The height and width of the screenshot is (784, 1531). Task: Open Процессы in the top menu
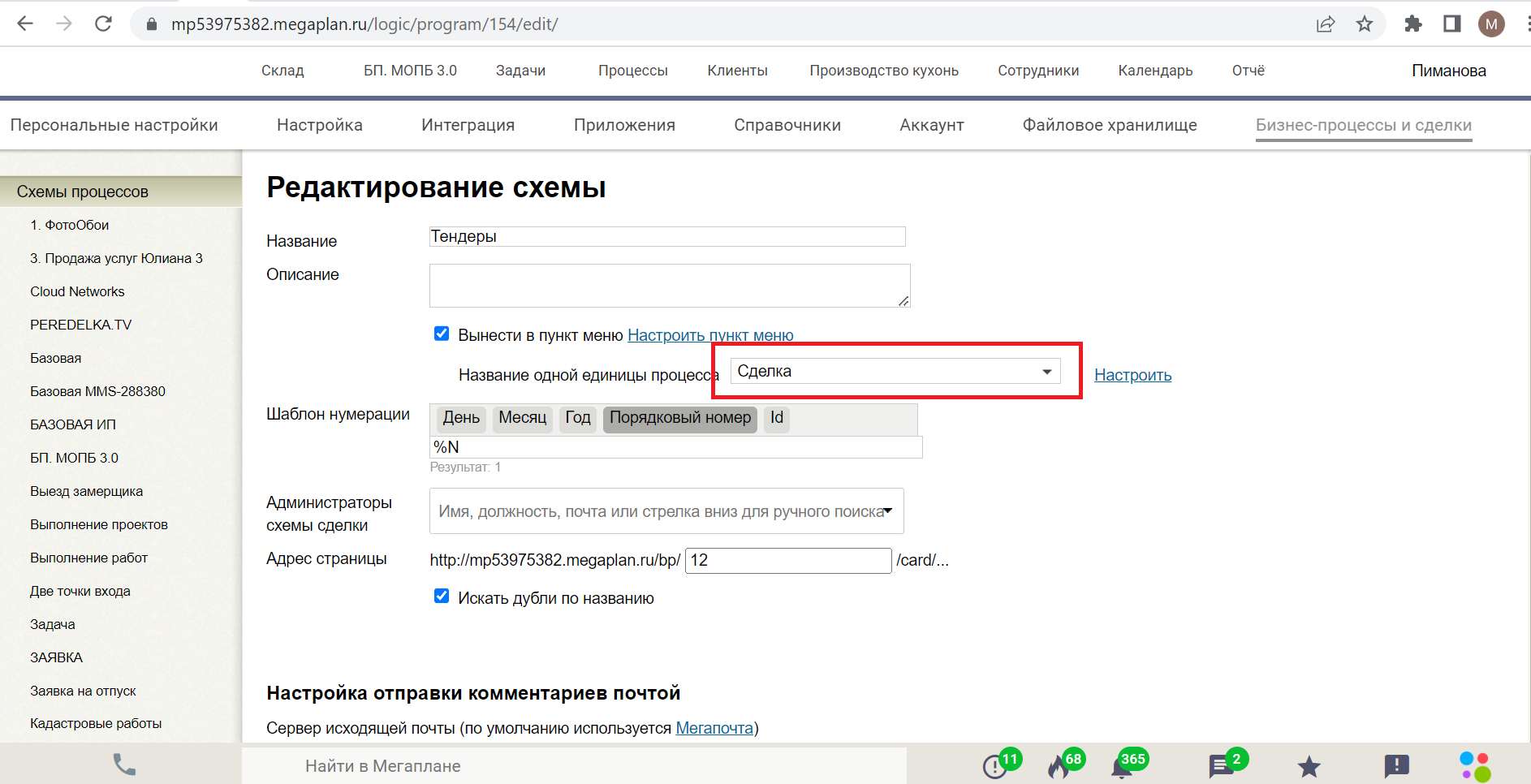633,71
